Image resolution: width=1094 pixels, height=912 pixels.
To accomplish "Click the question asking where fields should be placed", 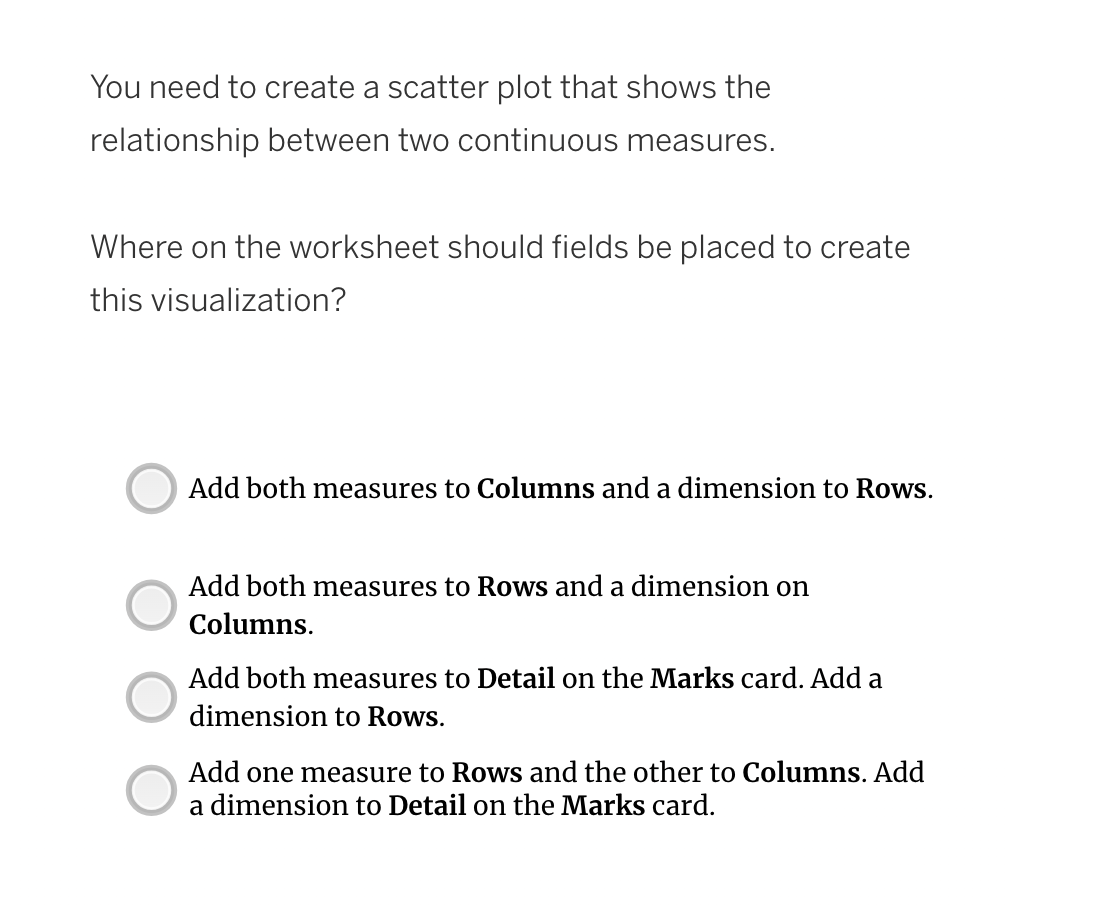I will 500,273.
